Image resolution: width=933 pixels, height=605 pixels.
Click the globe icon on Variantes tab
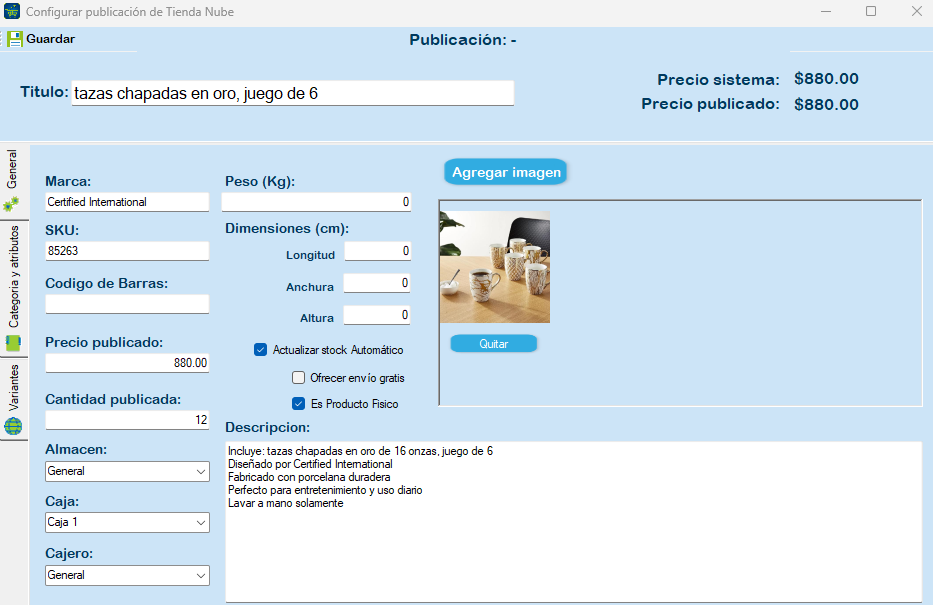[12, 427]
